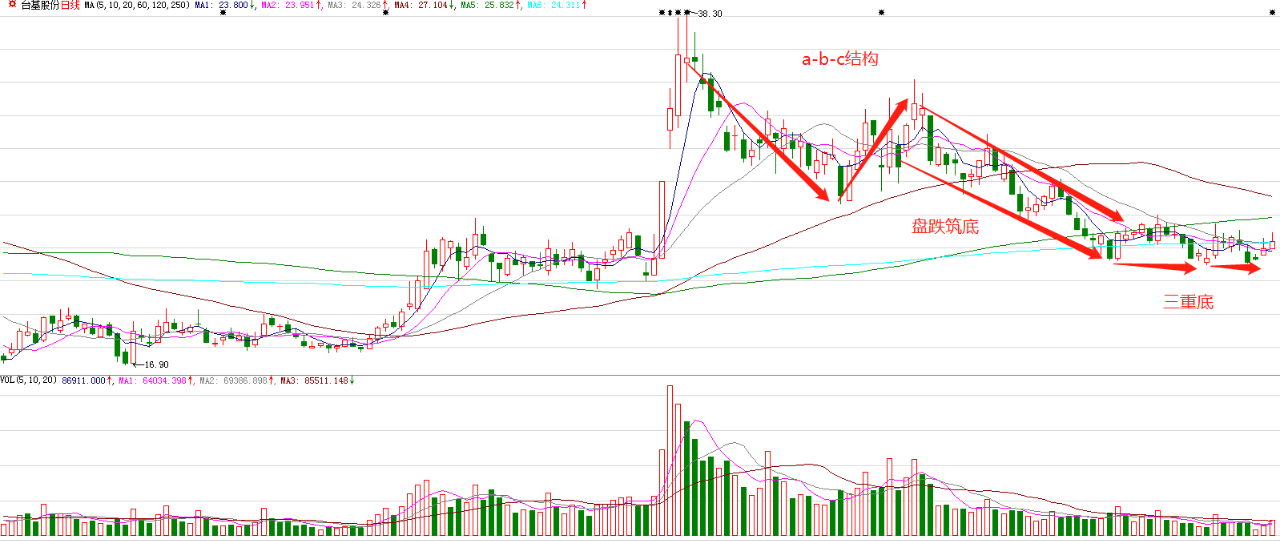The height and width of the screenshot is (541, 1280).
Task: Click the 16.90 low price label
Action: coord(156,365)
